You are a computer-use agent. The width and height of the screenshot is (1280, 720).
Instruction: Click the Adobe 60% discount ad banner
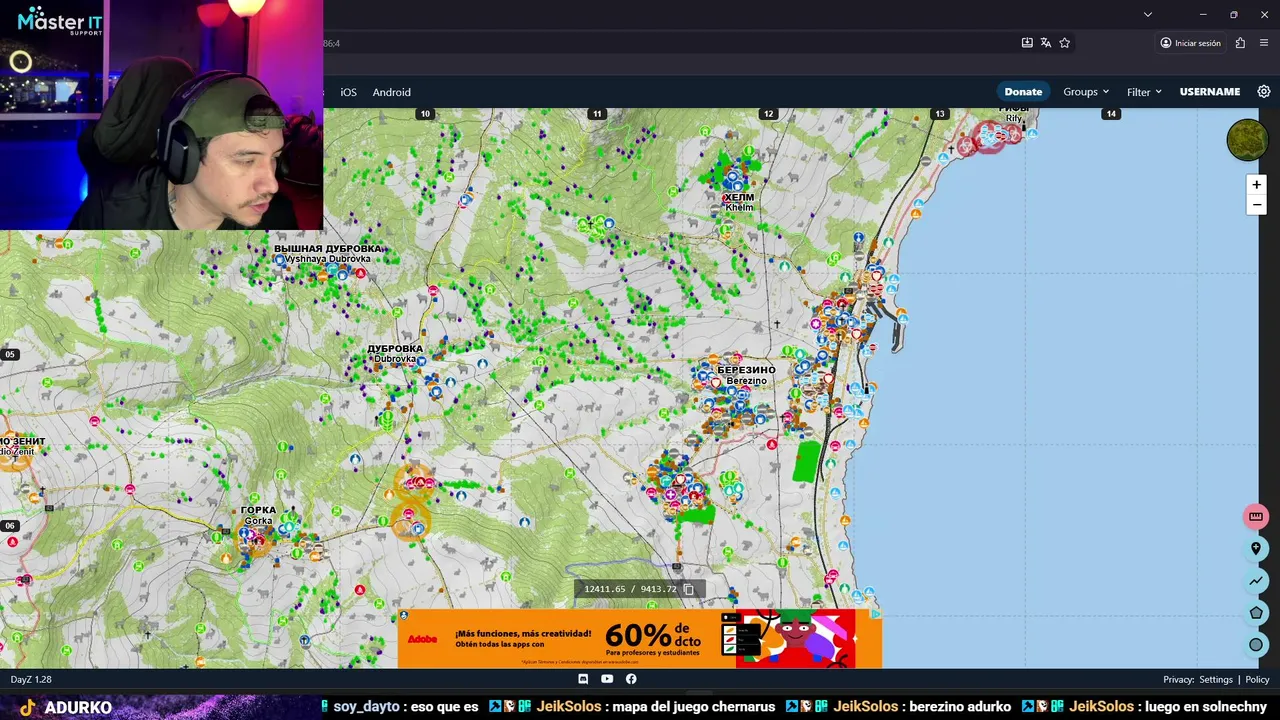[640, 638]
